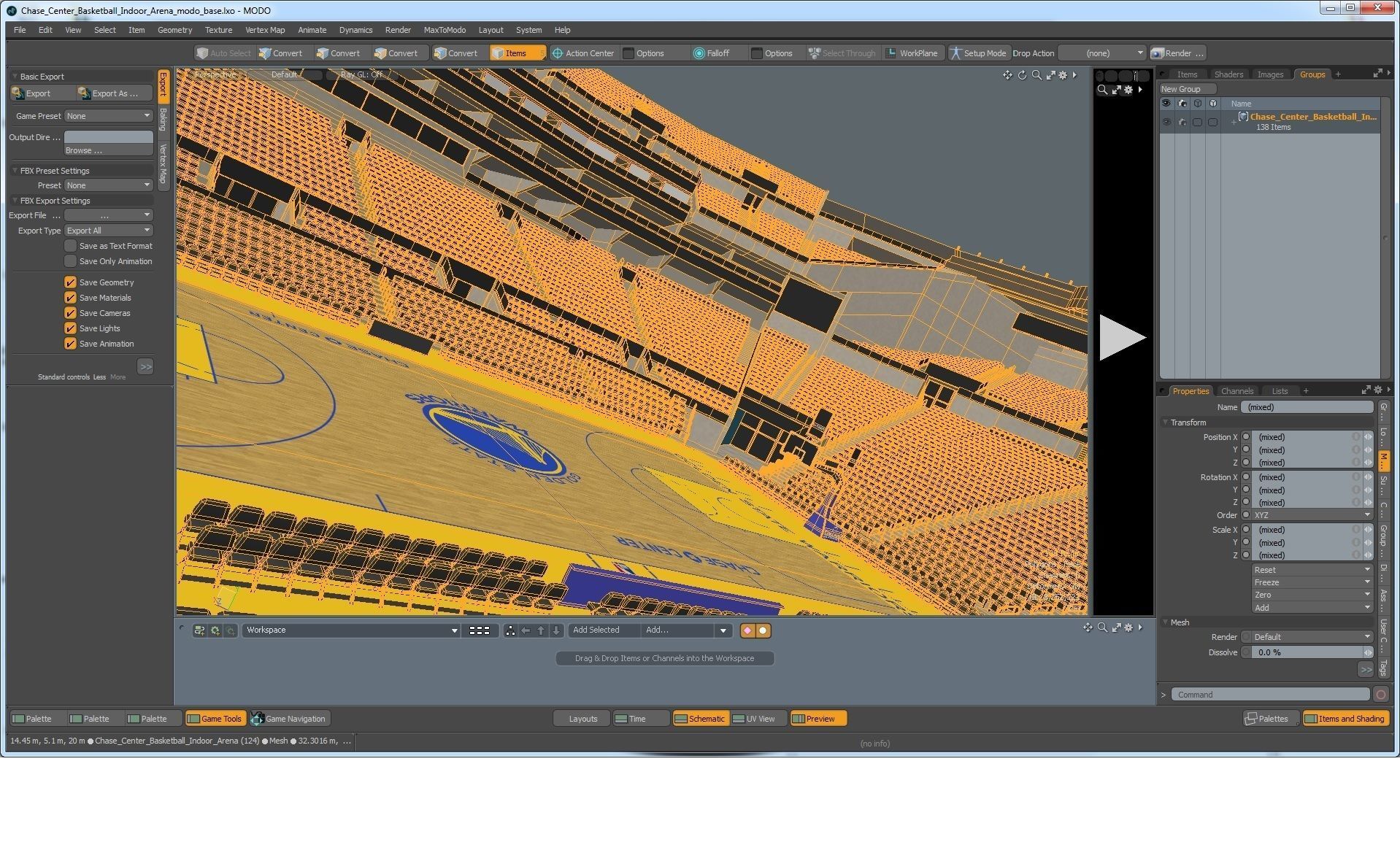Click the viewport move/pan icon
The image size is (1400, 845).
click(1007, 75)
